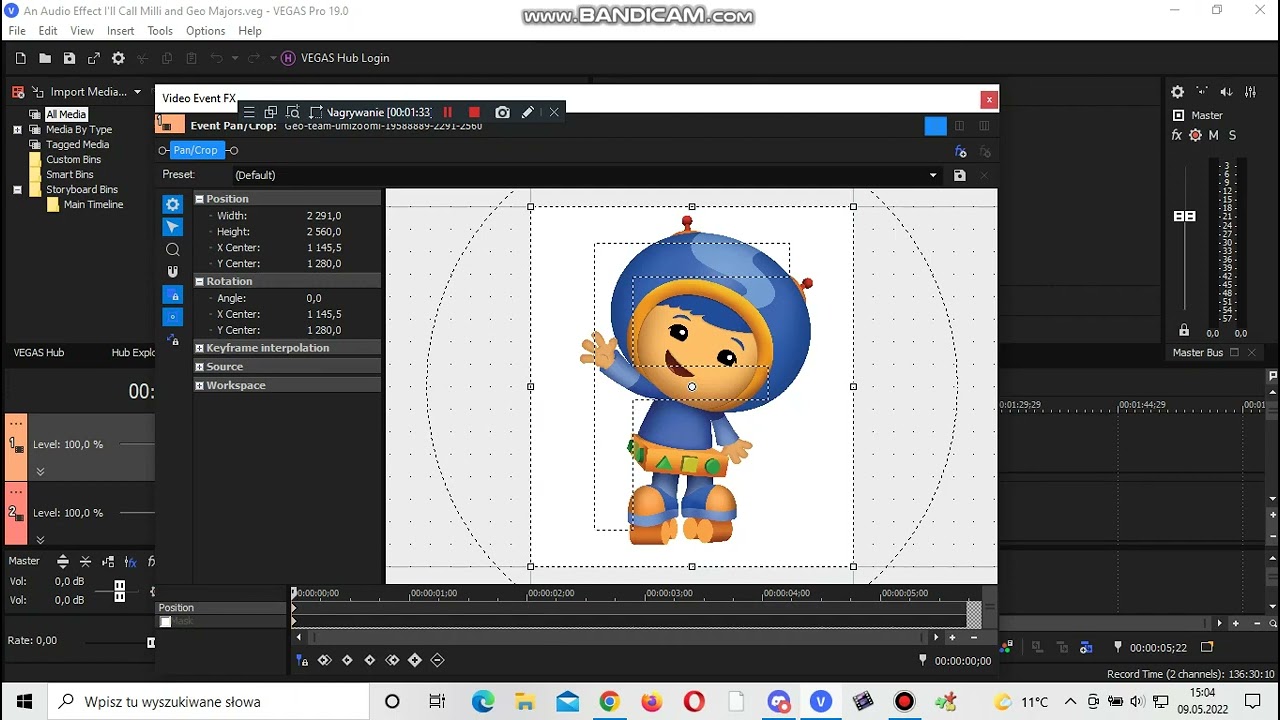Open the Bandicam bar hamburger menu
1280x720 pixels.
tap(249, 112)
